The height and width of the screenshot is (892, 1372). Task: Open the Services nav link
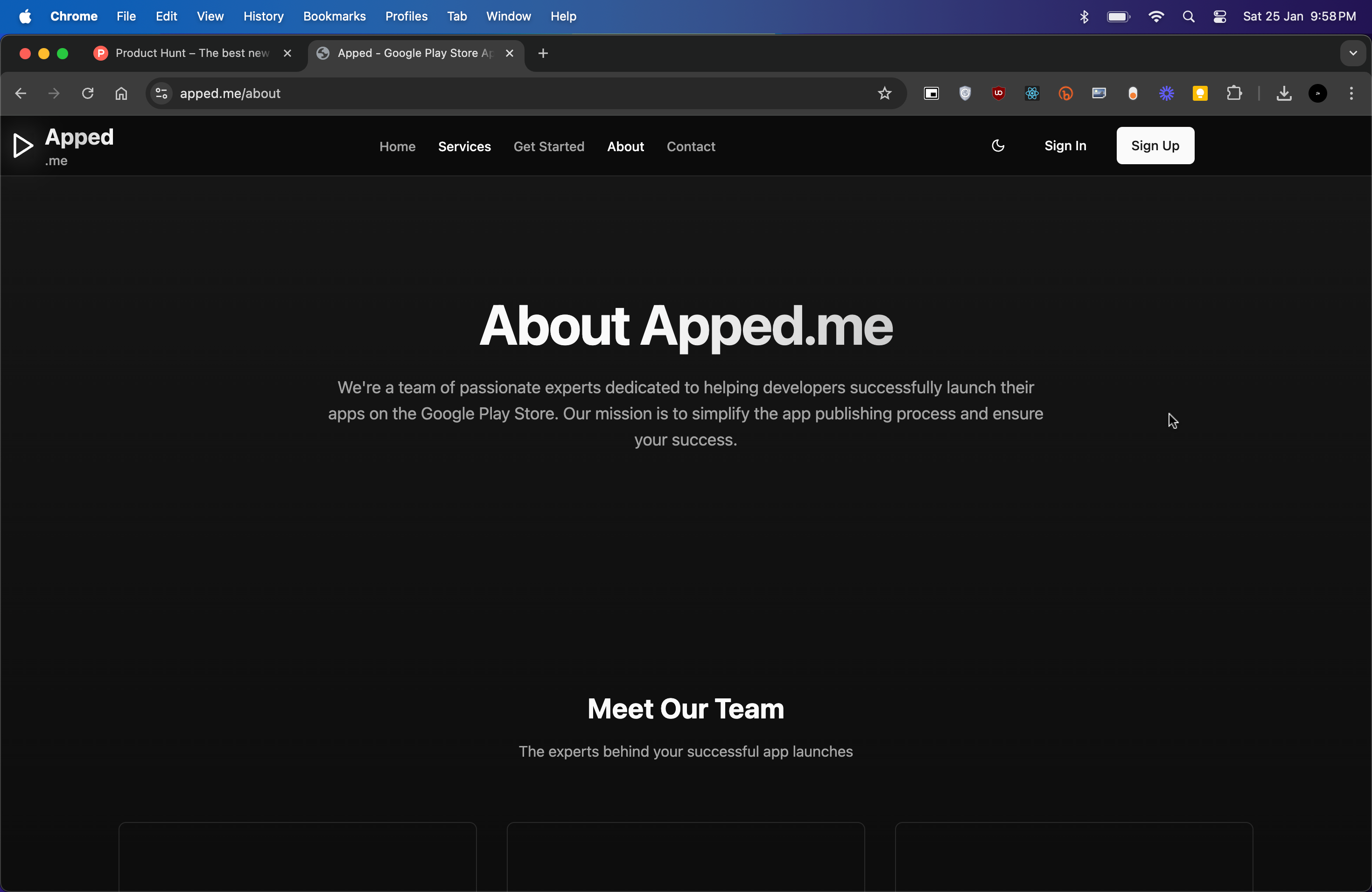tap(464, 146)
